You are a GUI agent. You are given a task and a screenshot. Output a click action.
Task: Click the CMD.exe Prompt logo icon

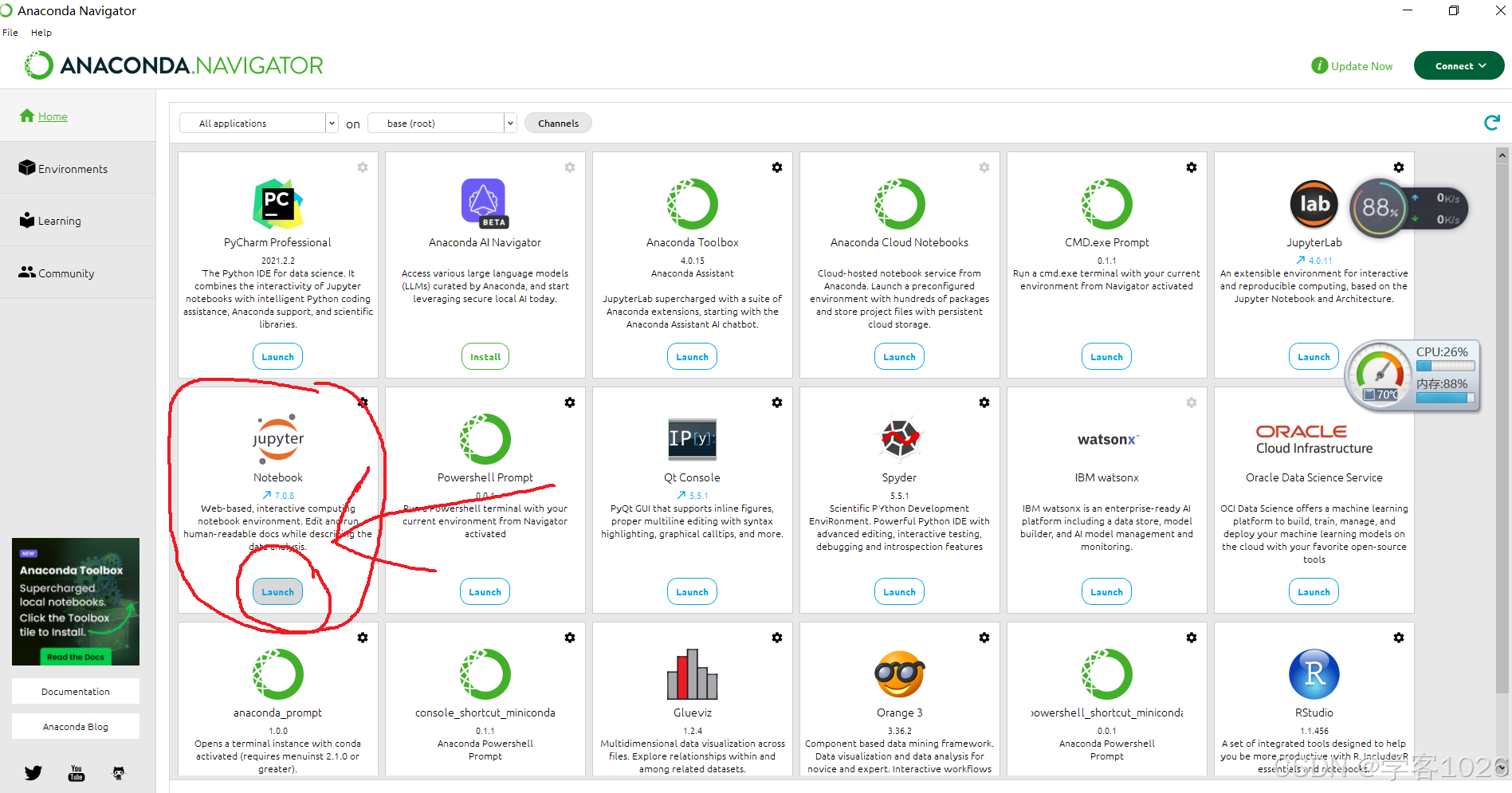pyautogui.click(x=1106, y=204)
